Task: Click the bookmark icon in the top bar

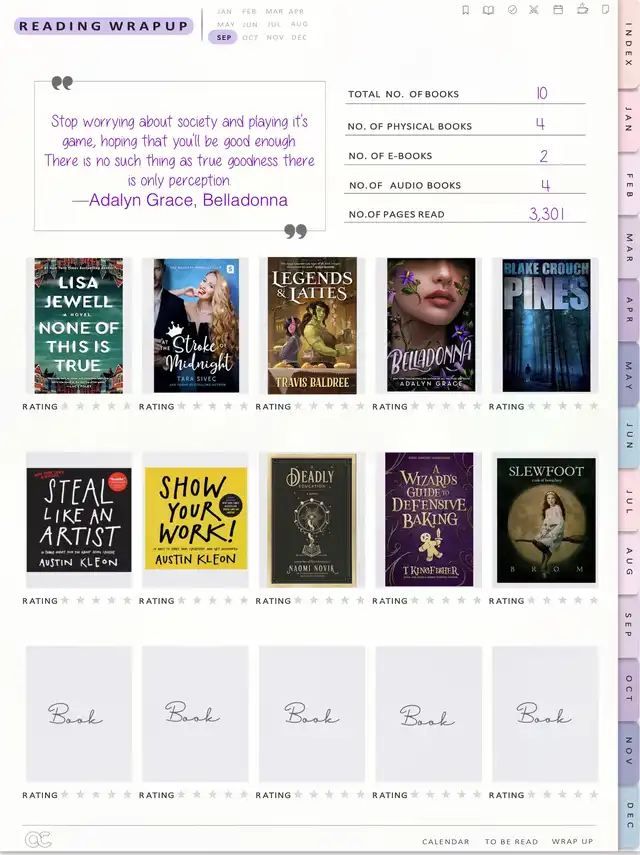Action: (466, 10)
